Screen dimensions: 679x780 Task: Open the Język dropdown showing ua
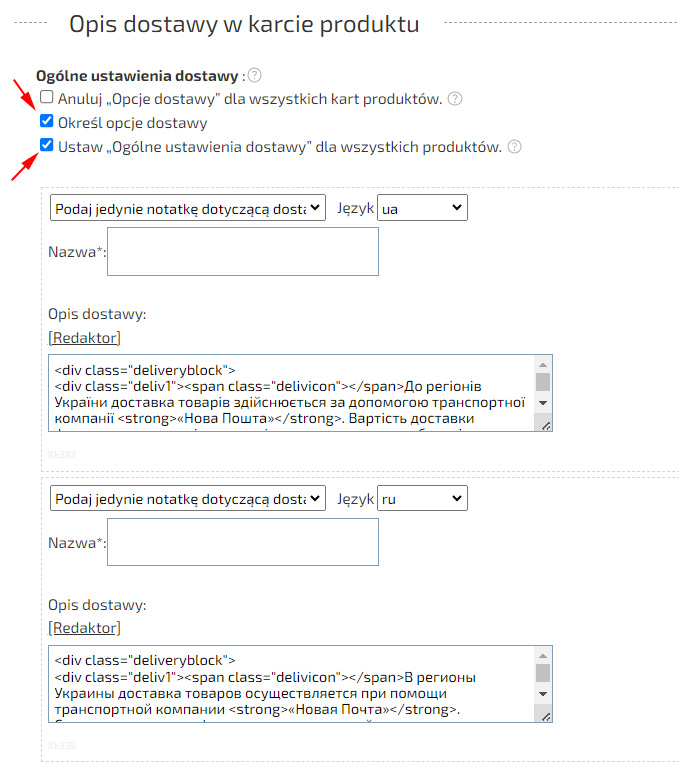(x=421, y=208)
